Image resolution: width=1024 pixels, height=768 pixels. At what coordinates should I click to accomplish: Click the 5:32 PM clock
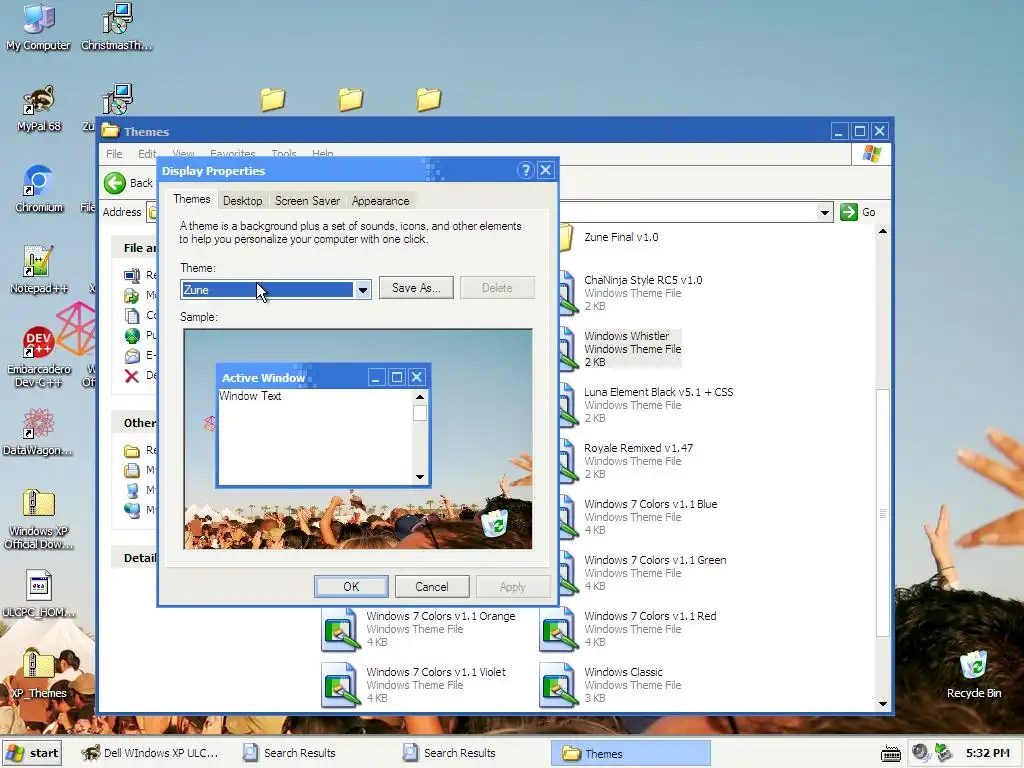[987, 753]
